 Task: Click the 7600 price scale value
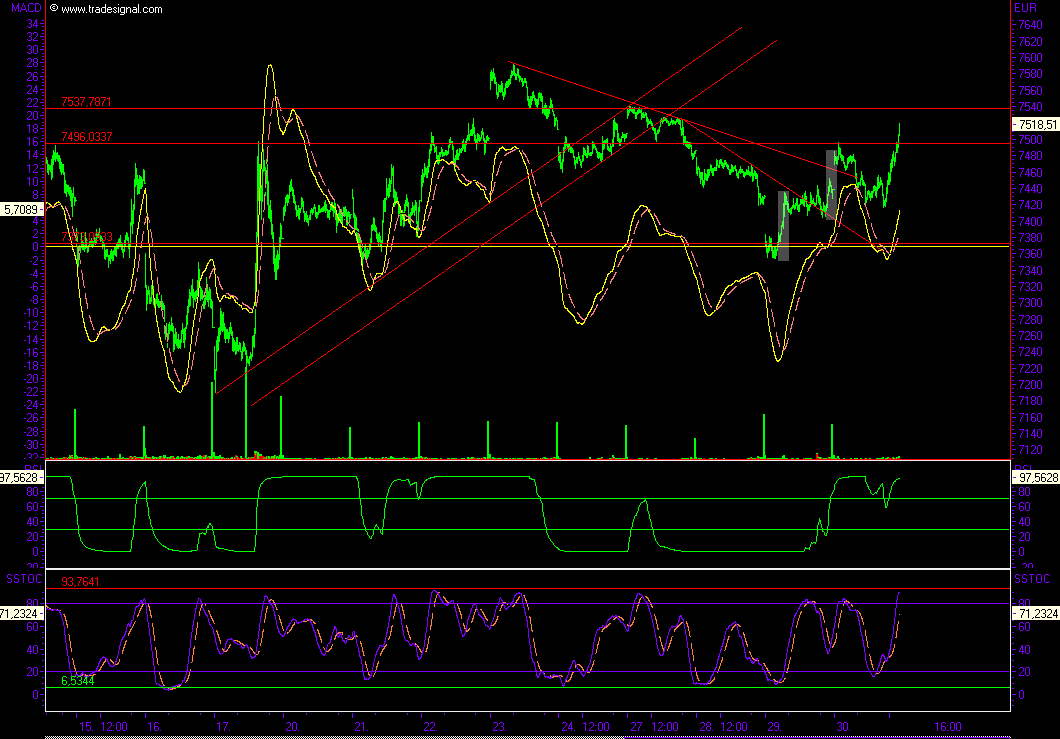pos(1026,58)
